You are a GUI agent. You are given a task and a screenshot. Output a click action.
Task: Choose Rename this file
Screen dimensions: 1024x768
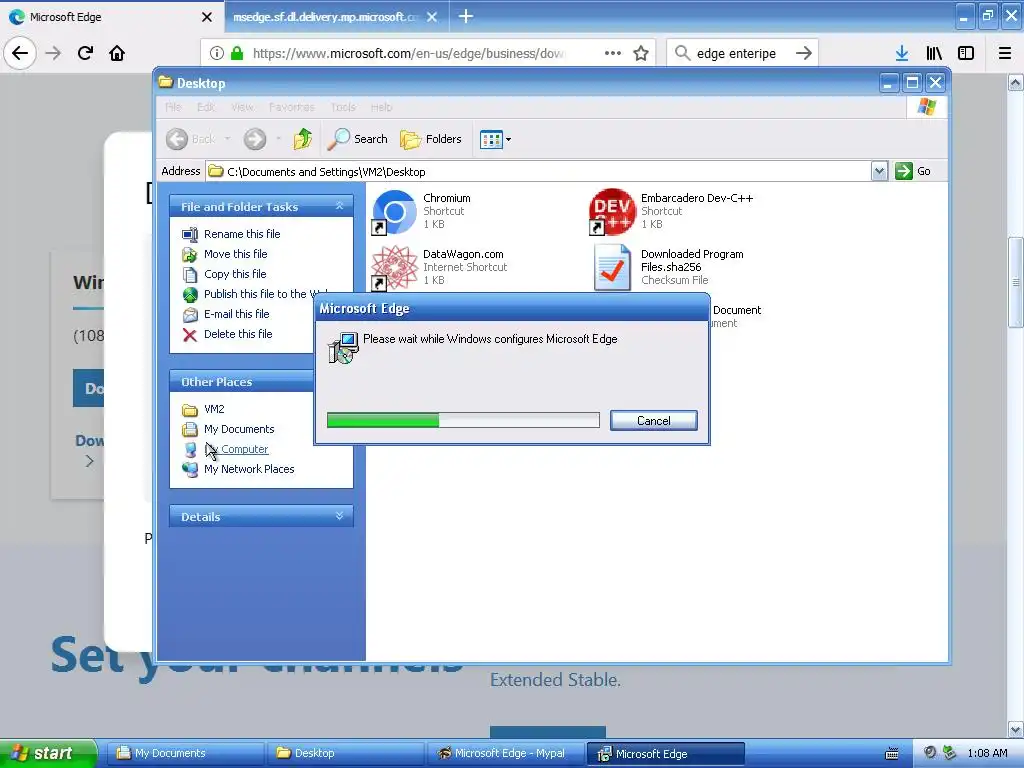242,234
